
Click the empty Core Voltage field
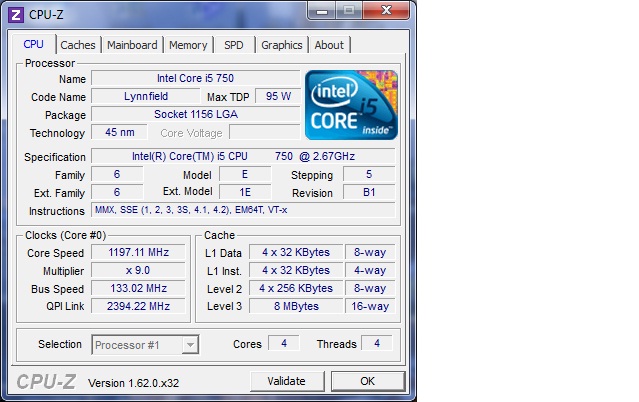tap(265, 132)
